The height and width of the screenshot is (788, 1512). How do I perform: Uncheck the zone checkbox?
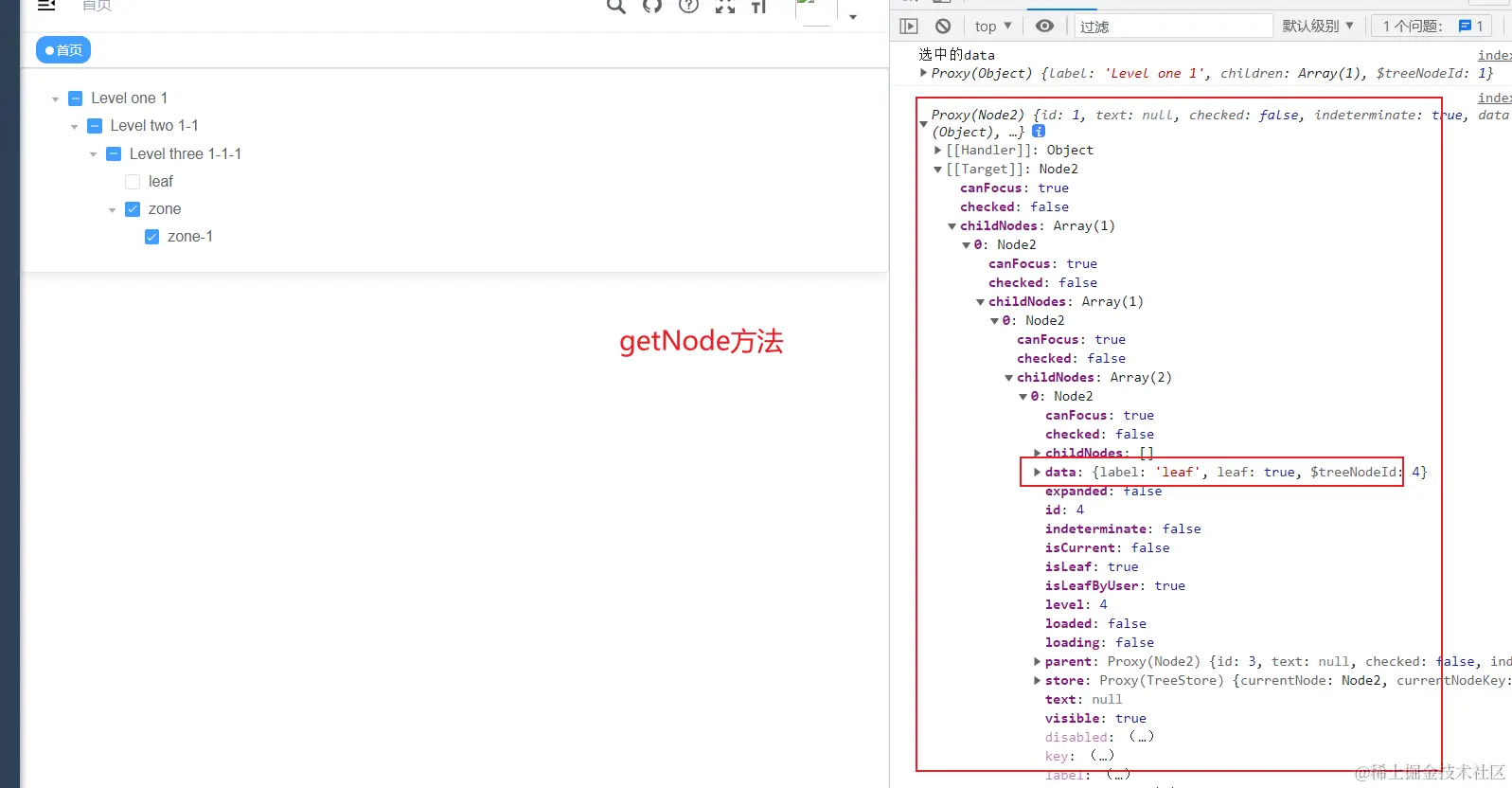tap(133, 209)
